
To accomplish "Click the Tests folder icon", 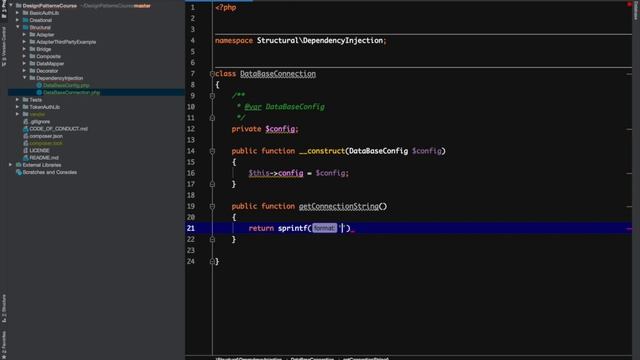I will pyautogui.click(x=26, y=100).
